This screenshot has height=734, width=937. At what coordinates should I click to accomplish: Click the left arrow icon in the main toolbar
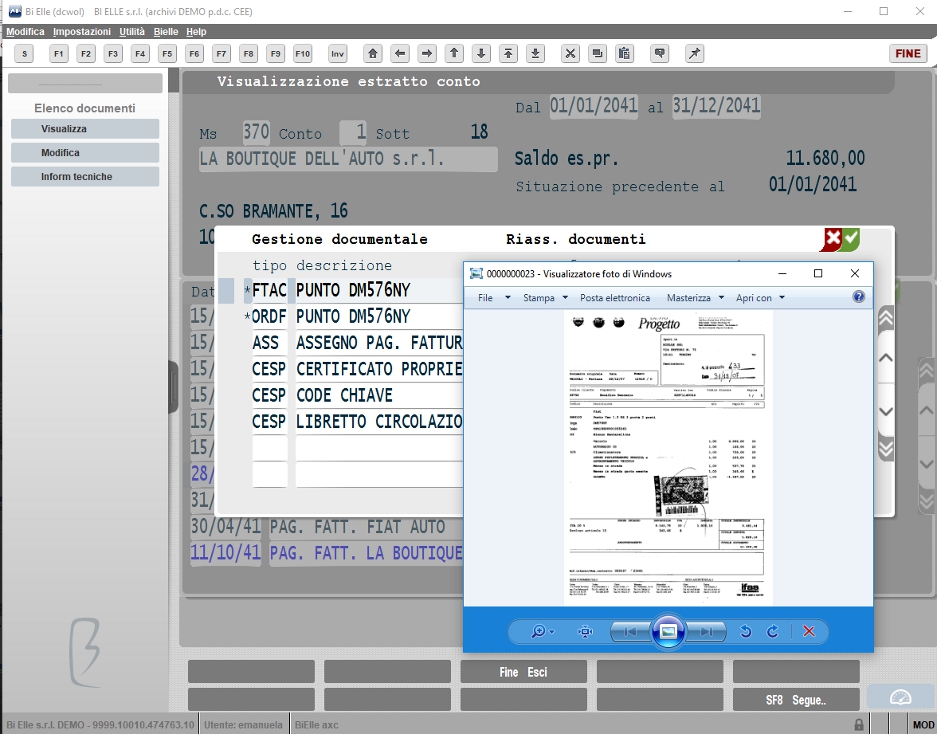coord(400,54)
